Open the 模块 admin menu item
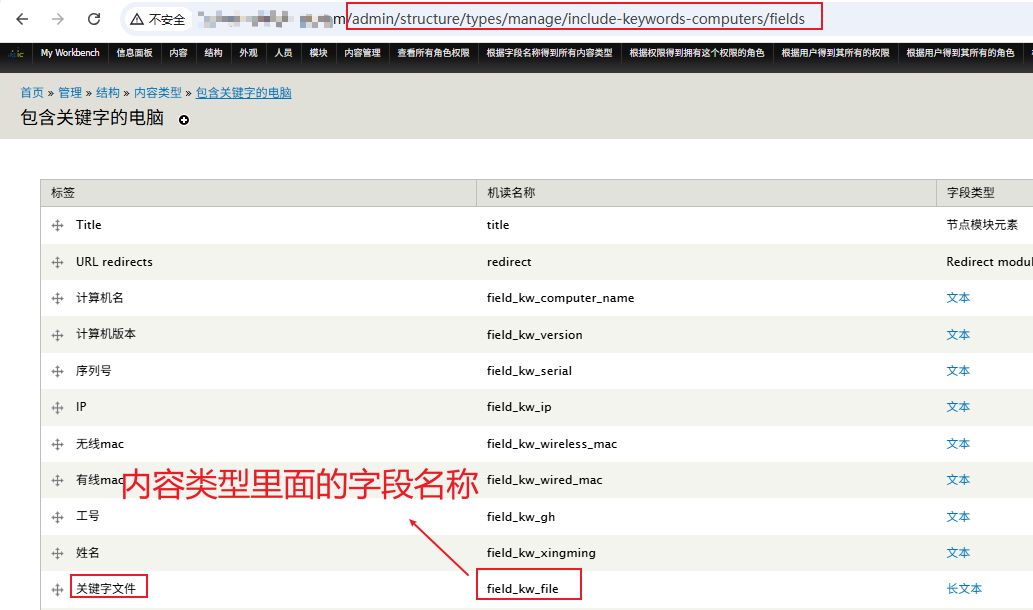Viewport: 1033px width, 610px height. coord(318,53)
